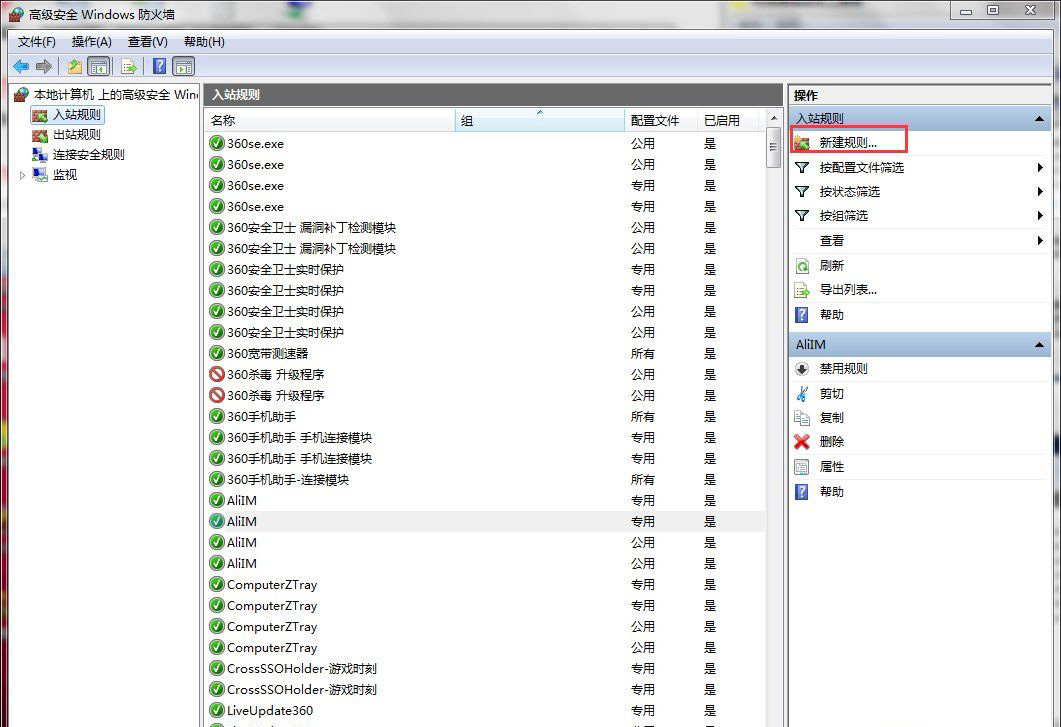Click the Back arrow toolbar icon

pos(21,66)
